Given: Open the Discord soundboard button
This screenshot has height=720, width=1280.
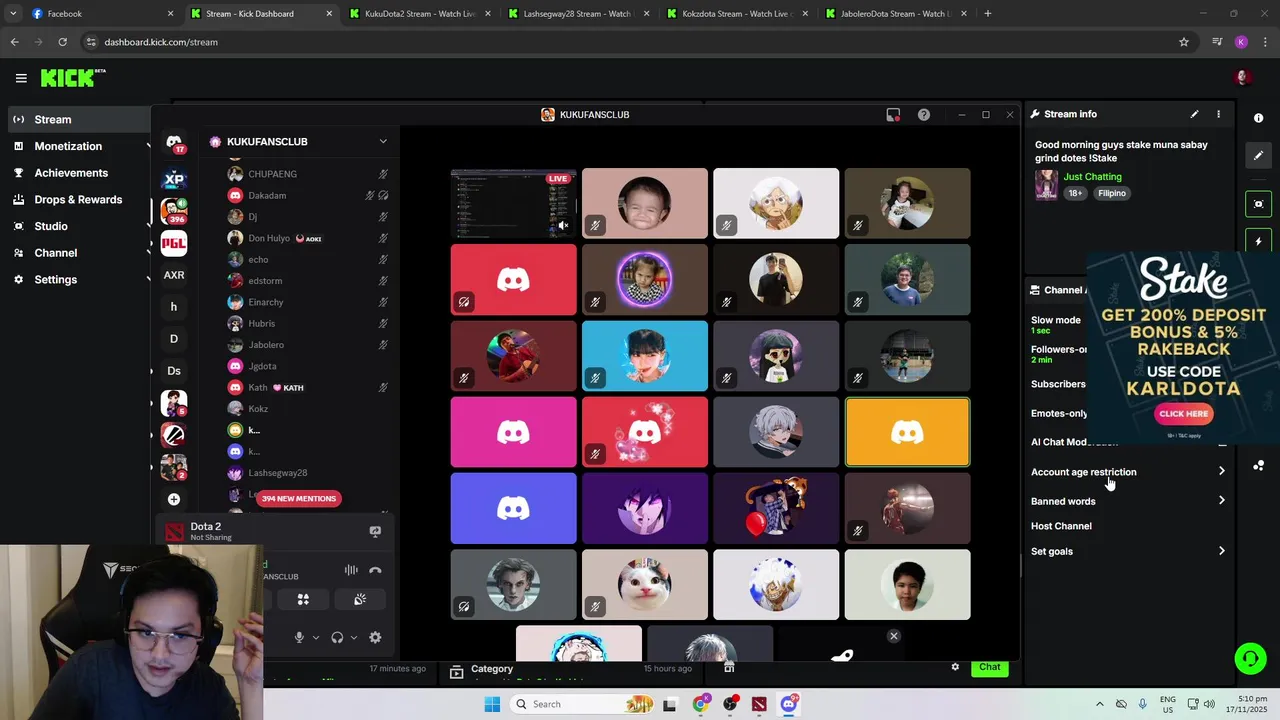Looking at the screenshot, I should [x=360, y=599].
